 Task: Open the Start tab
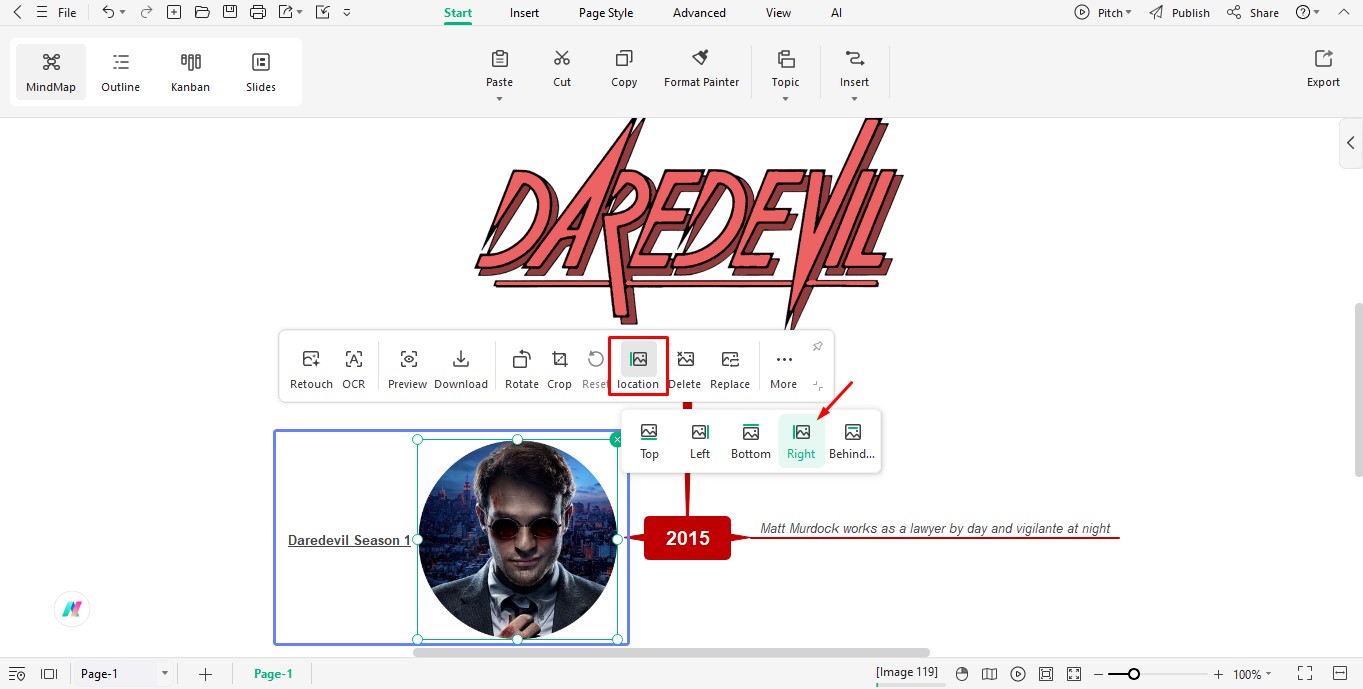458,13
